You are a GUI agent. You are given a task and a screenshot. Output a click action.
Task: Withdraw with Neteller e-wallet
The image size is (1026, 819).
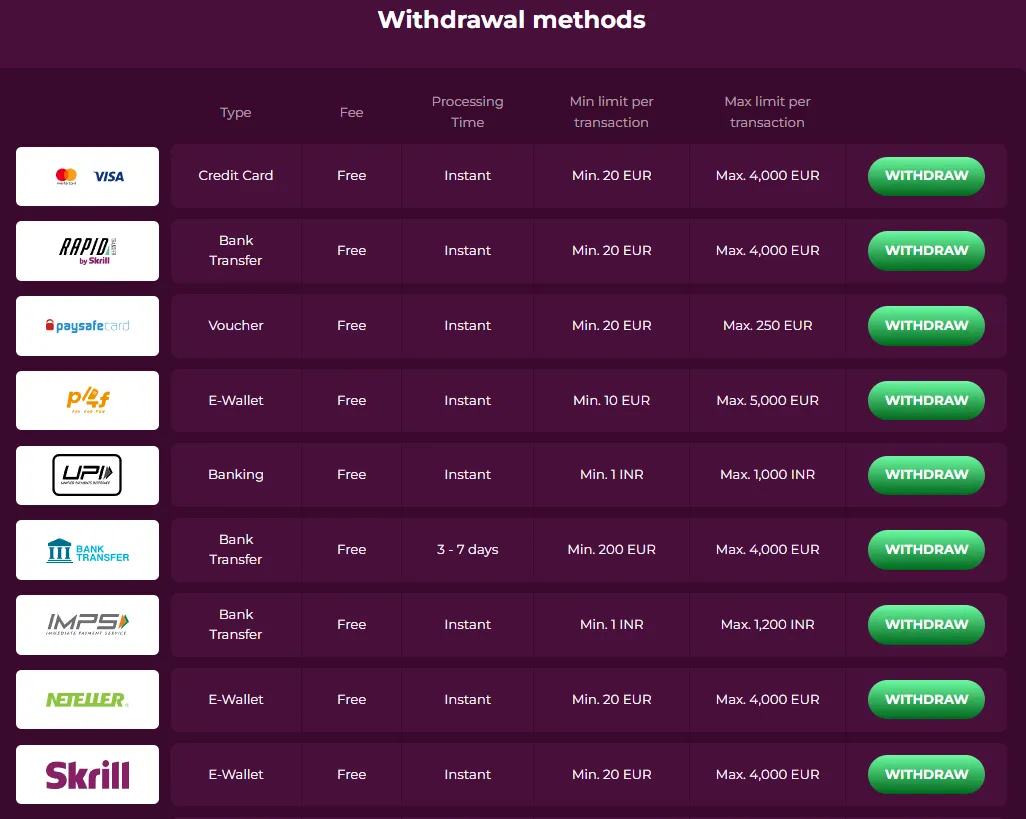(x=926, y=699)
